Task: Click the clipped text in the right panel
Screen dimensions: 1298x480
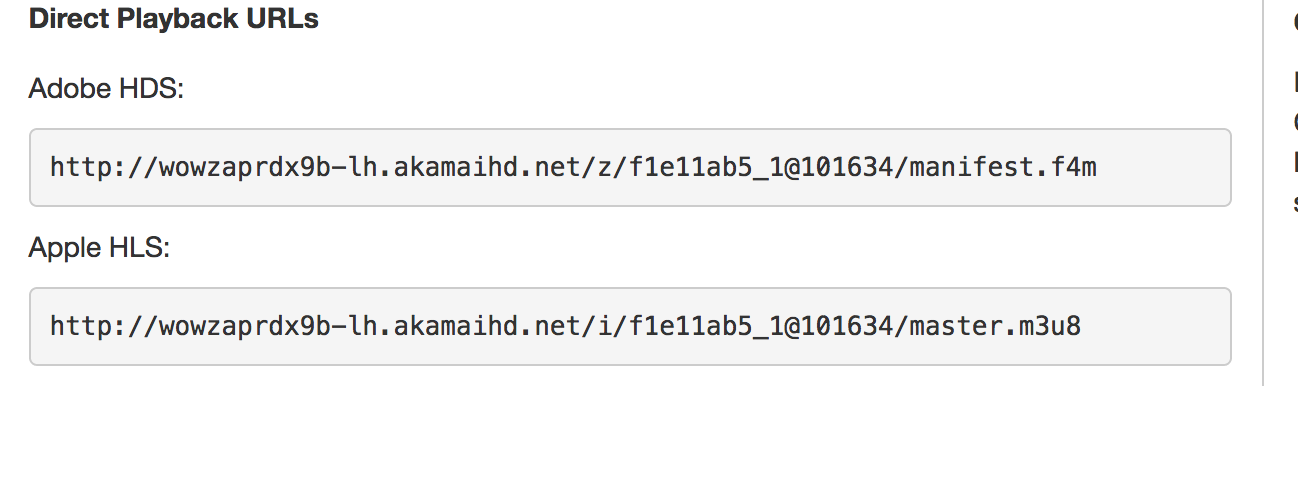Action: click(x=1294, y=122)
